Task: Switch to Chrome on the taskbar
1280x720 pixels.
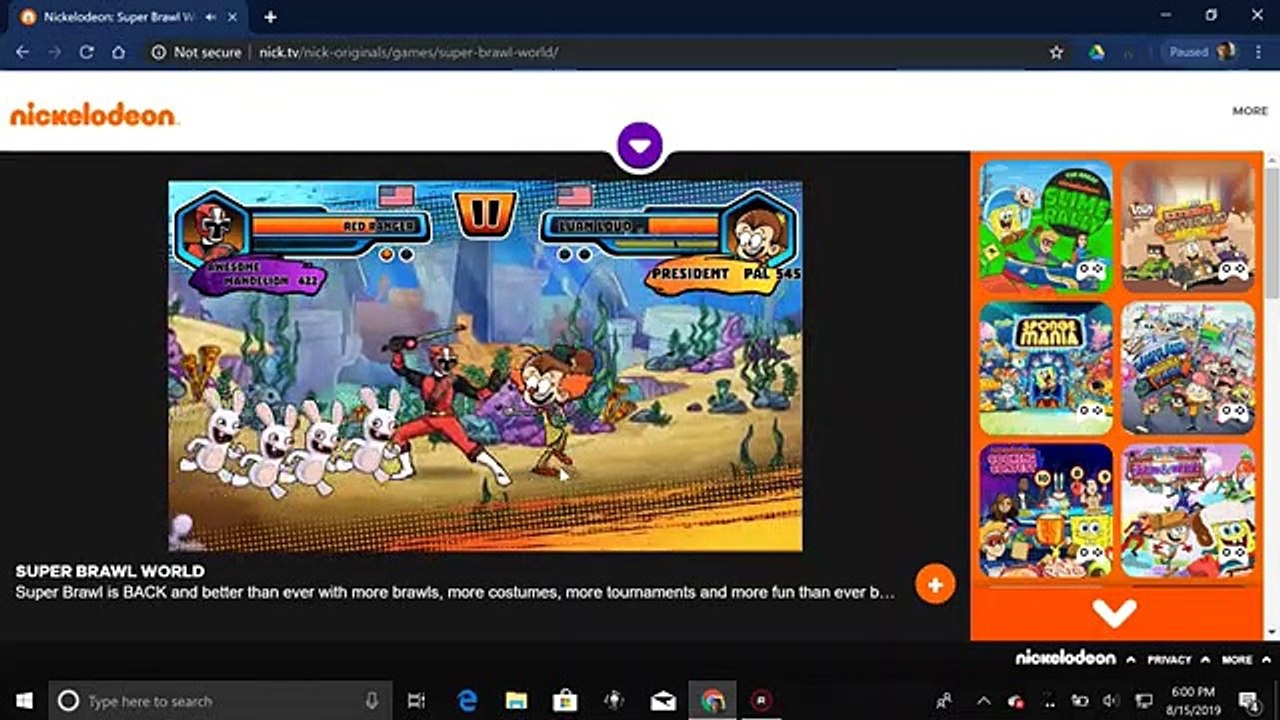Action: click(x=713, y=701)
